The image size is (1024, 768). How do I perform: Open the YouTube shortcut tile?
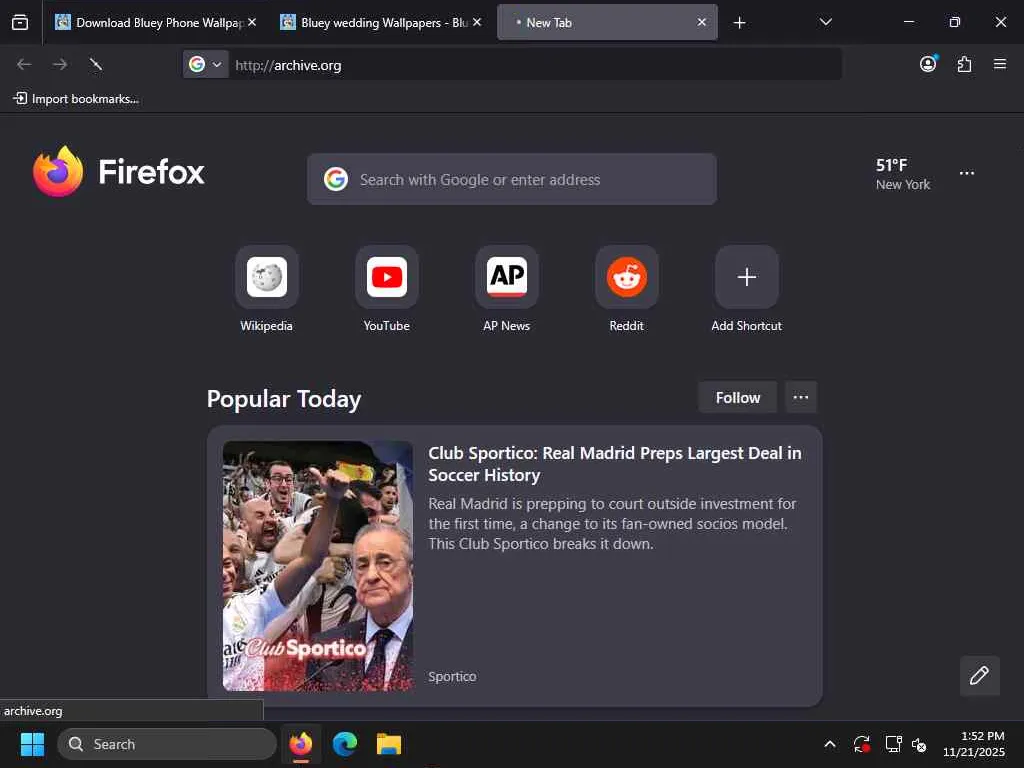(387, 277)
